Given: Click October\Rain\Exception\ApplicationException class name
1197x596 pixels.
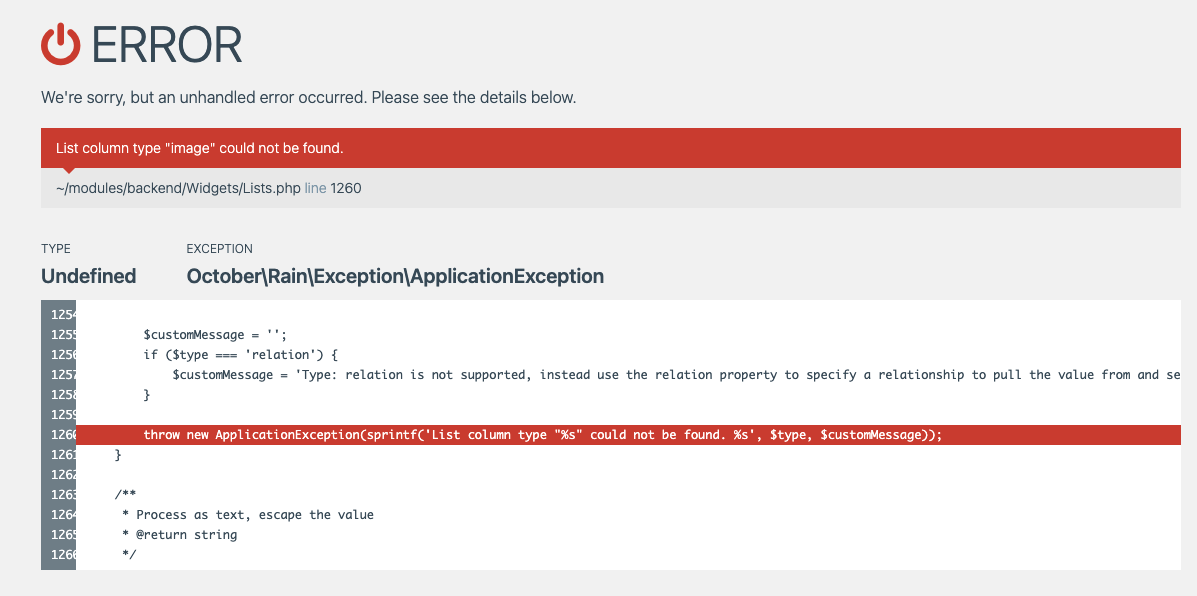Looking at the screenshot, I should click(395, 276).
